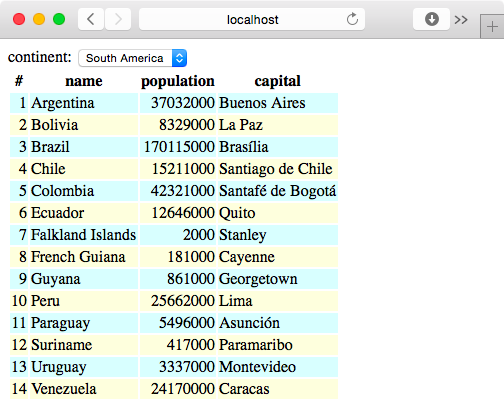Go back using the browser back arrow
Image resolution: width=504 pixels, height=412 pixels.
[x=91, y=19]
